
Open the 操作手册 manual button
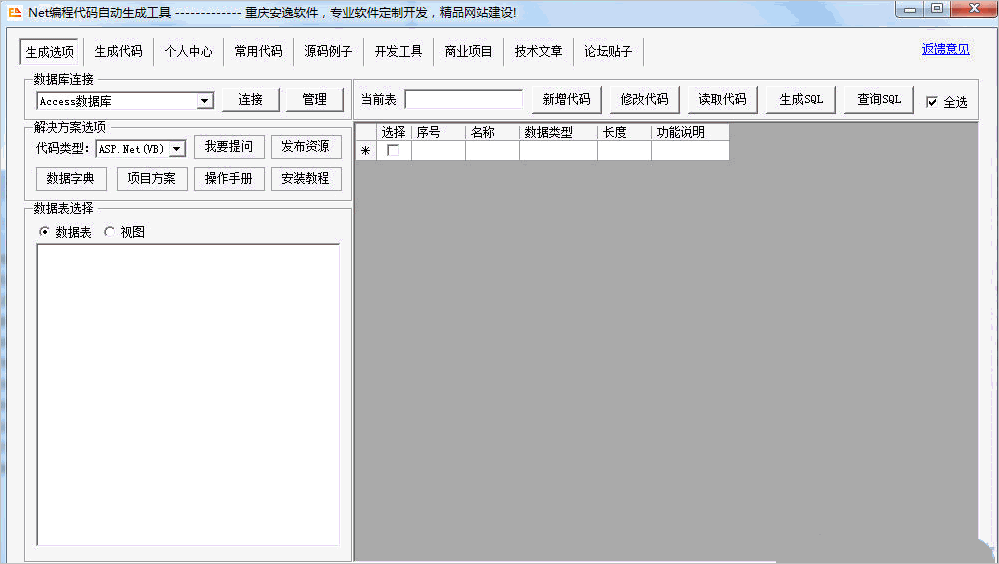(229, 178)
